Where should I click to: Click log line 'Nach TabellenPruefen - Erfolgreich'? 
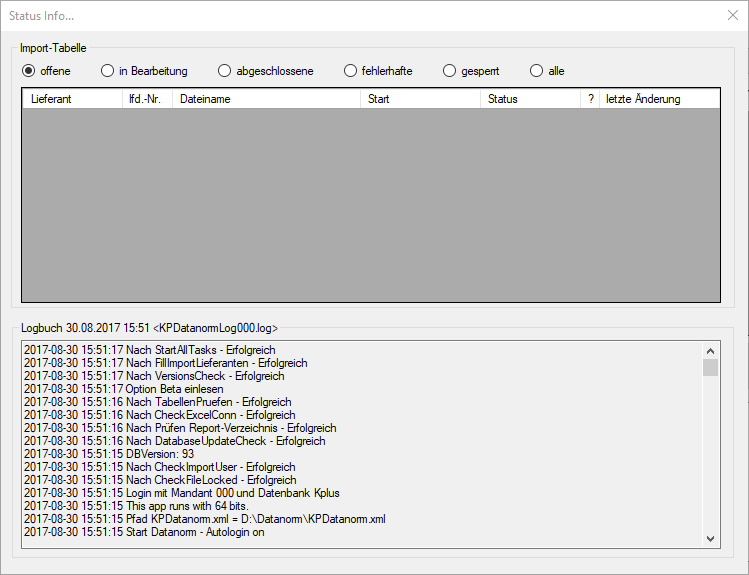point(158,402)
